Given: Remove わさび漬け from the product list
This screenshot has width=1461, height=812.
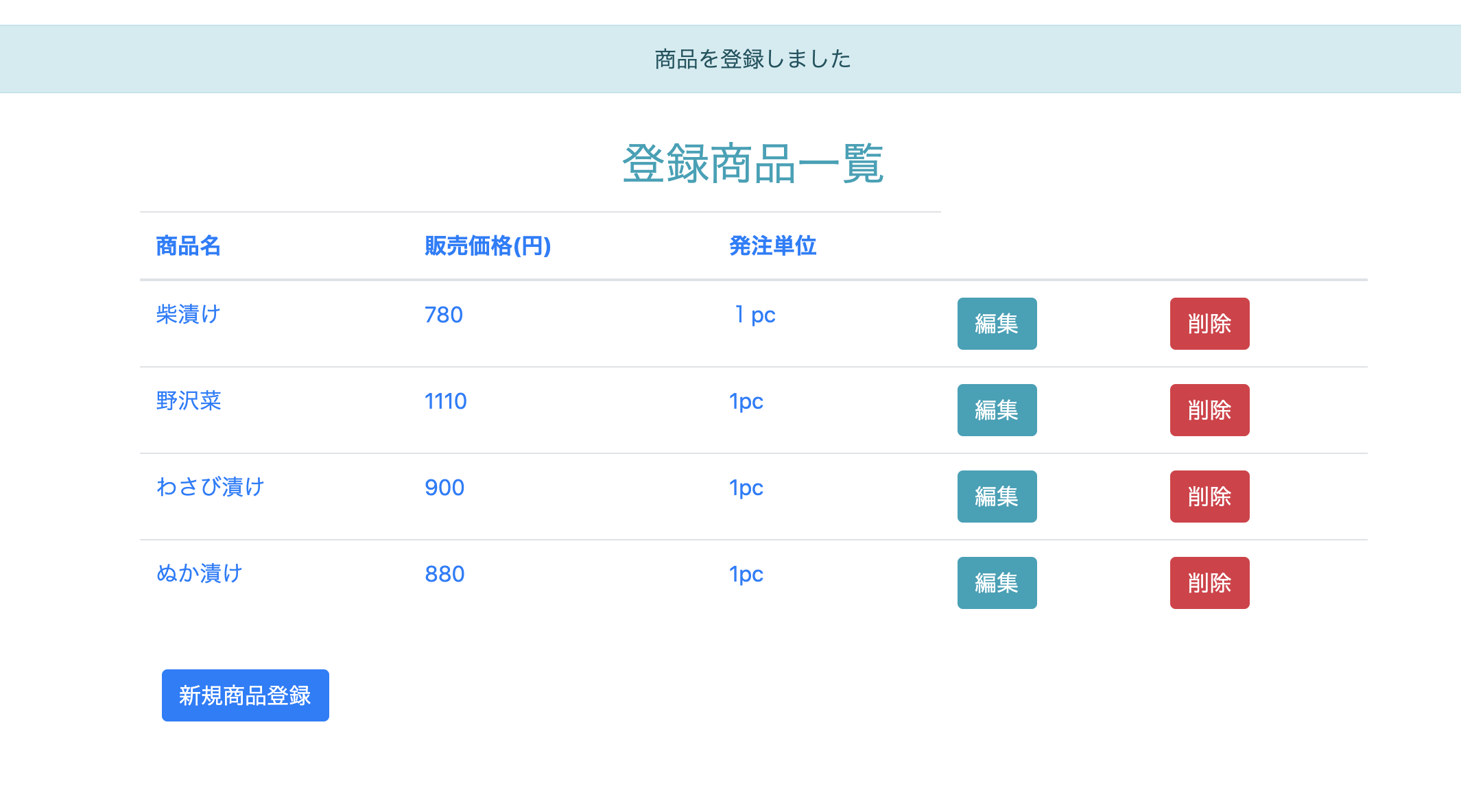Looking at the screenshot, I should [1209, 497].
